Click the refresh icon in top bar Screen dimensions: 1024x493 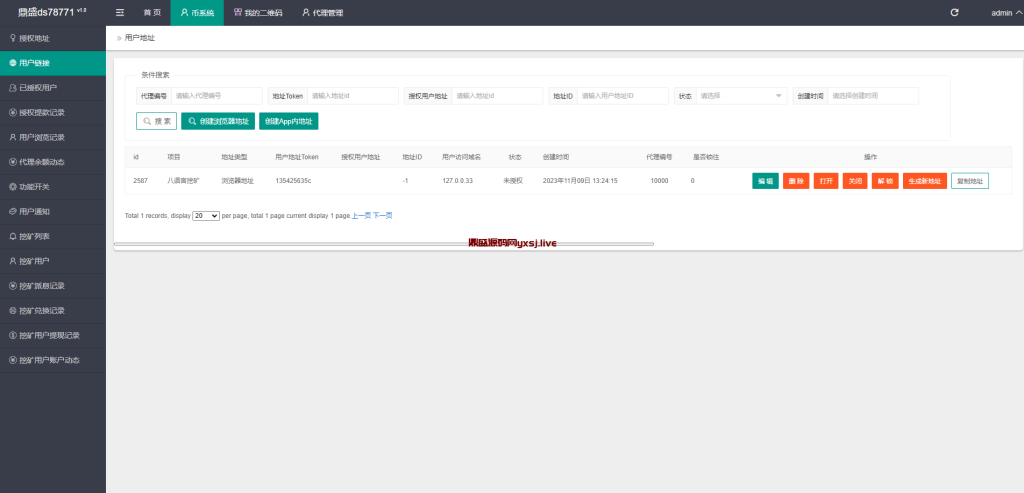click(954, 12)
